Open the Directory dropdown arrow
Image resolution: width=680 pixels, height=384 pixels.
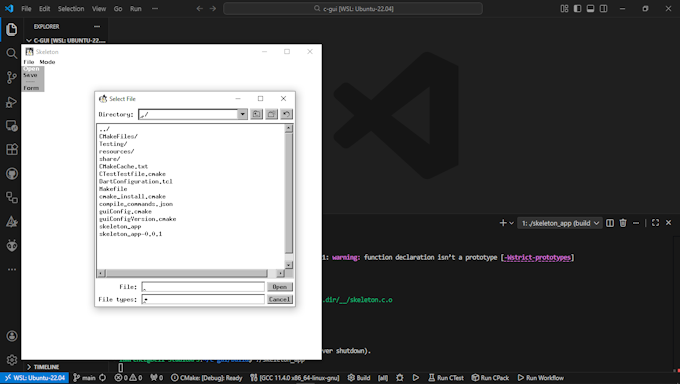[x=242, y=115]
